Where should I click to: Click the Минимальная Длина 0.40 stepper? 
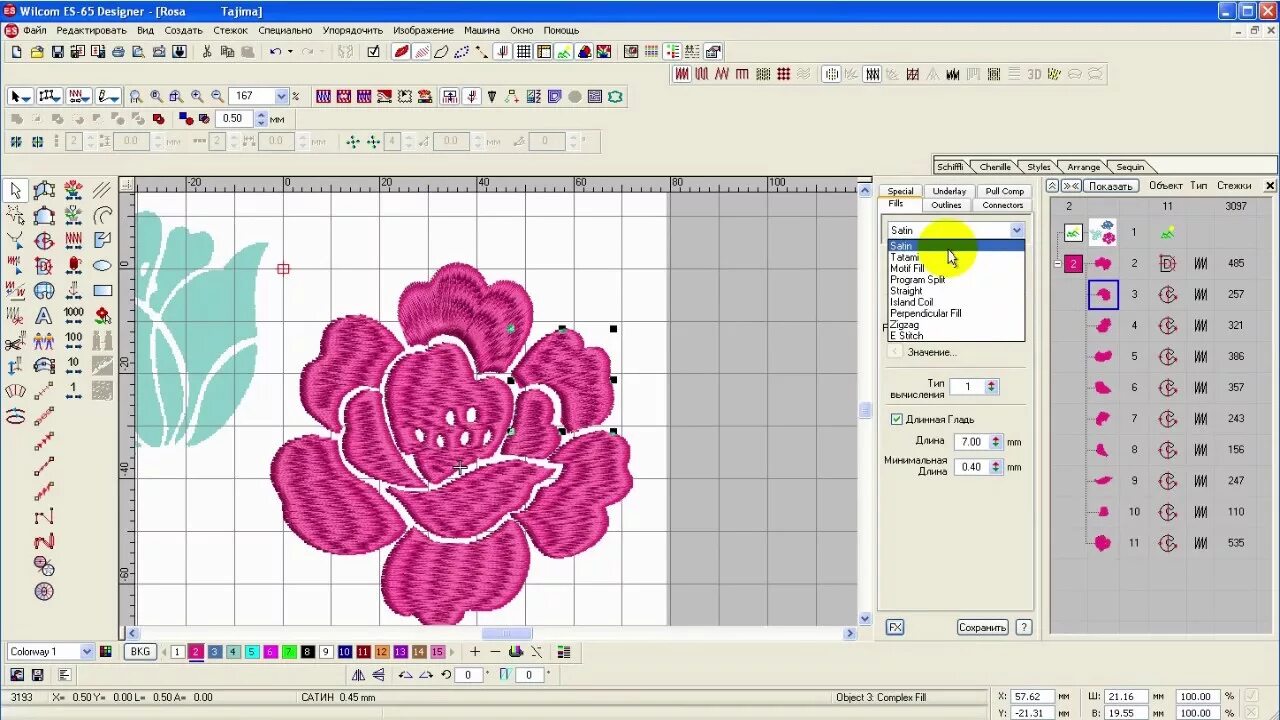[996, 467]
